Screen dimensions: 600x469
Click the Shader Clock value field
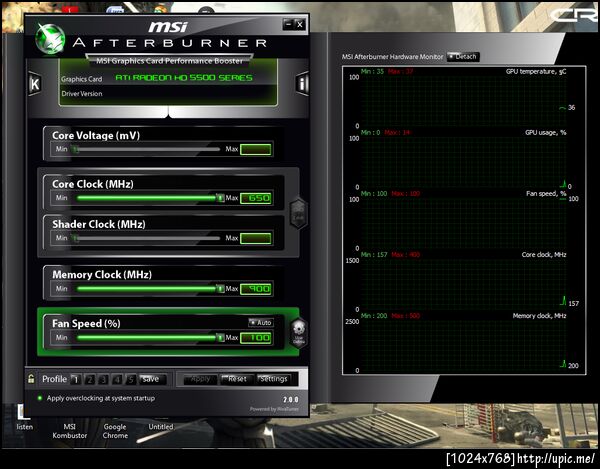256,238
